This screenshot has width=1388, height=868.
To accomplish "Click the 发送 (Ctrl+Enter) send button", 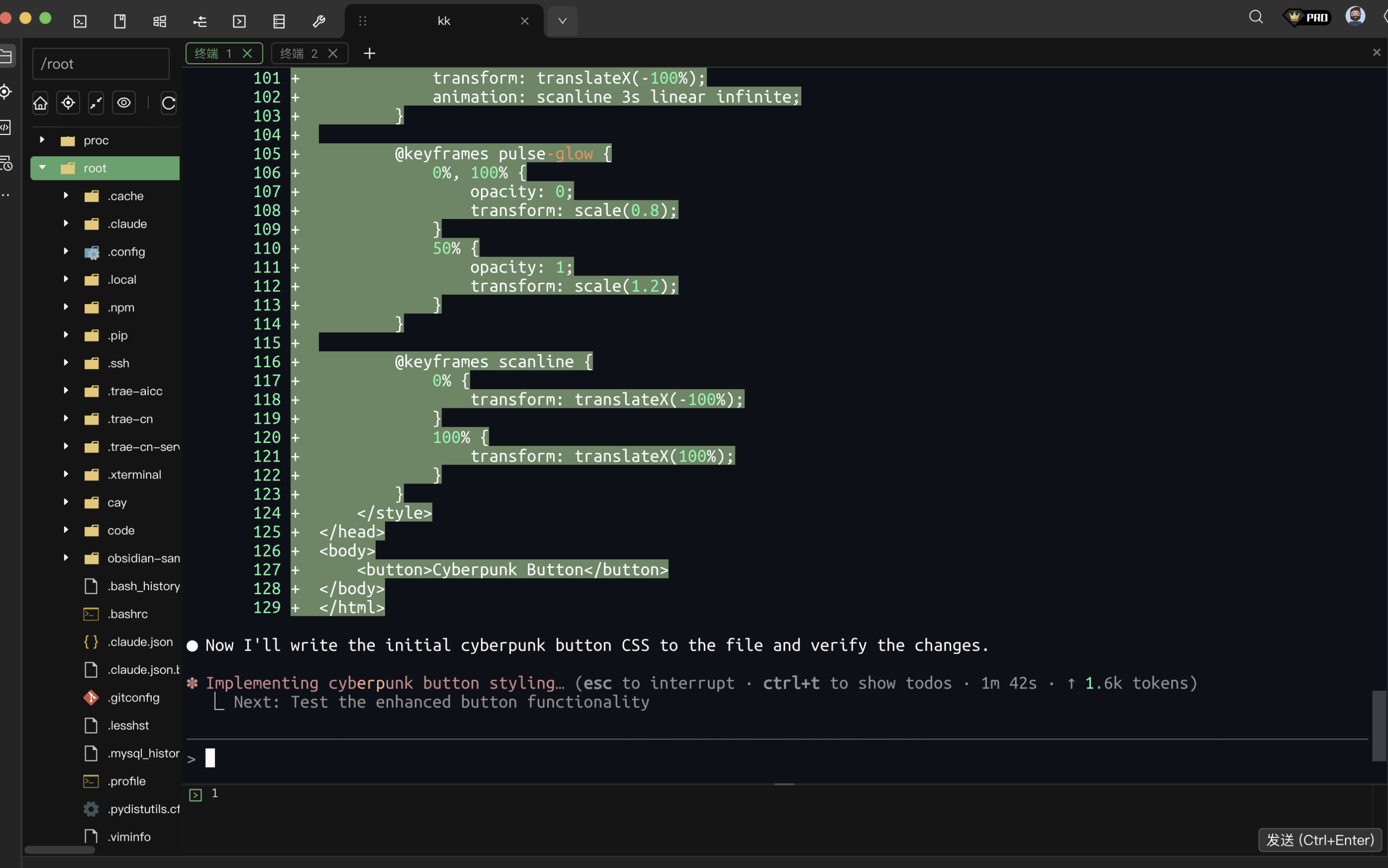I will pos(1319,840).
